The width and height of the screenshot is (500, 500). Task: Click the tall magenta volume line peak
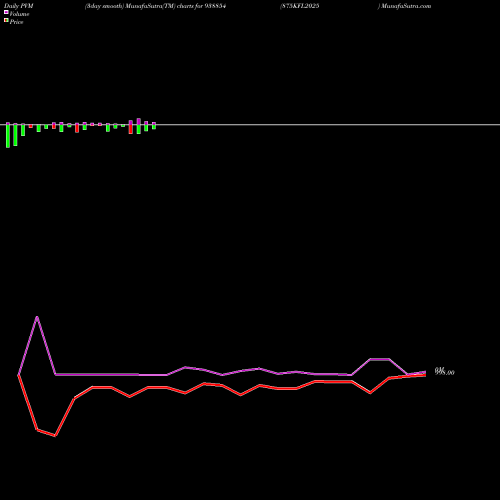[37, 317]
